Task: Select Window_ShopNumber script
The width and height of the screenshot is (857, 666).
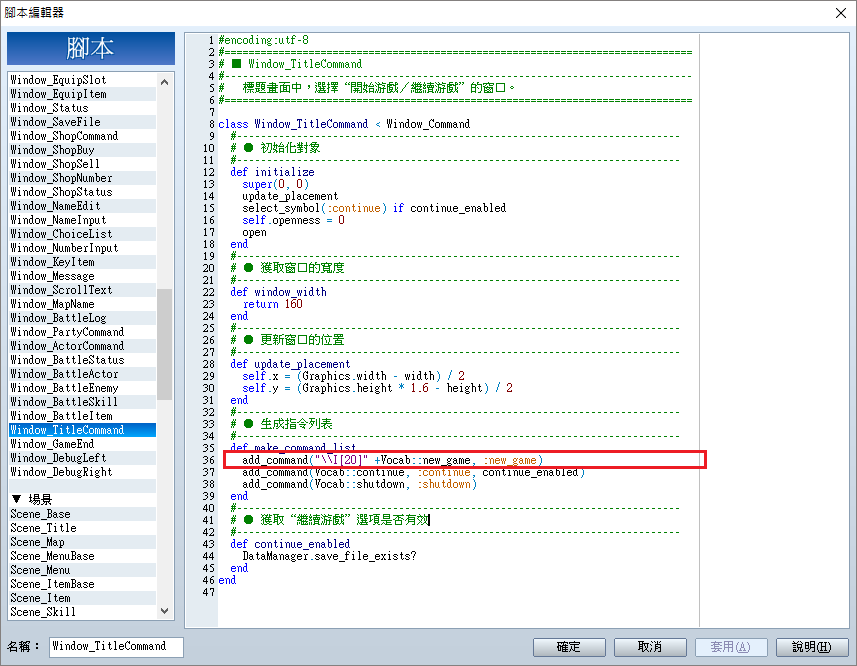Action: 83,178
